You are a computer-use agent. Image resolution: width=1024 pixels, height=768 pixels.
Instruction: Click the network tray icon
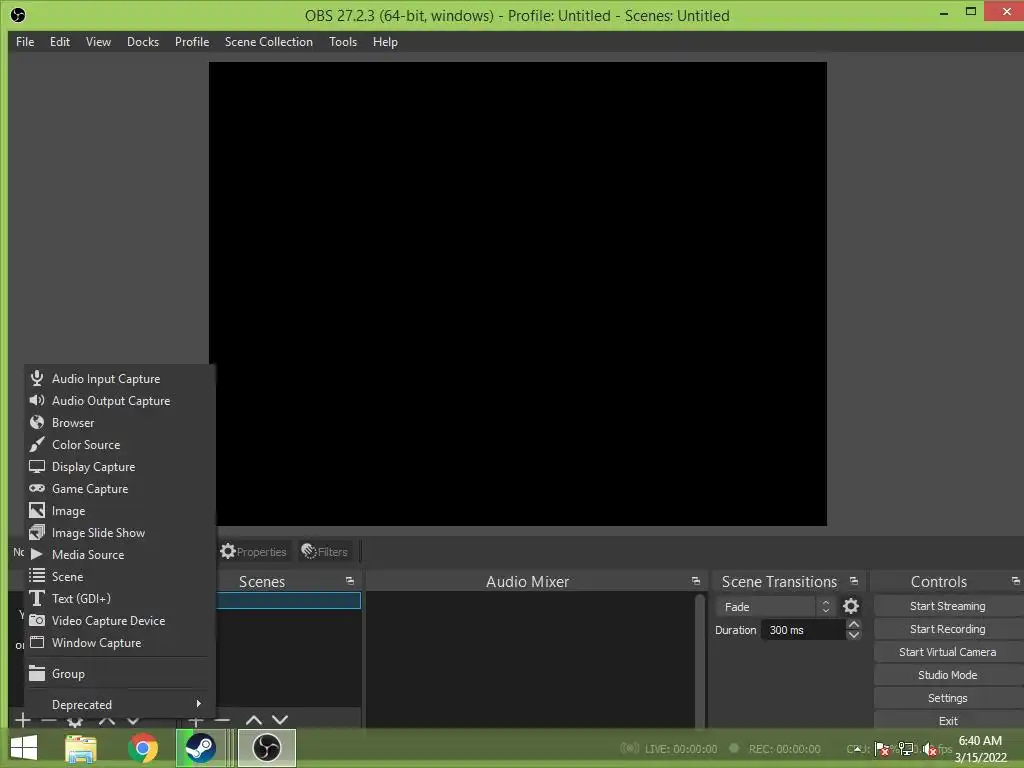(x=906, y=749)
